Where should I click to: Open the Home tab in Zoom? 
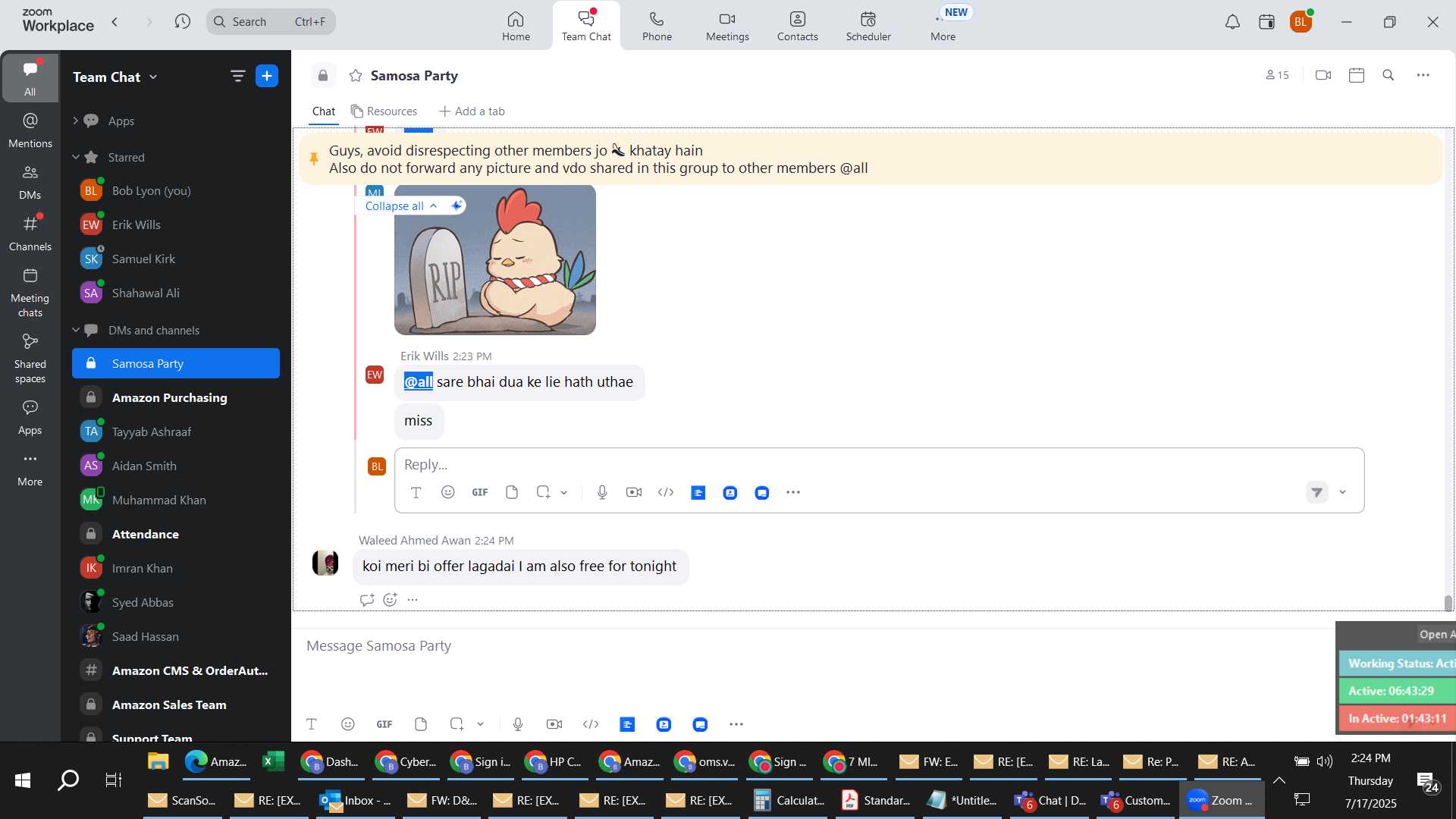(516, 26)
